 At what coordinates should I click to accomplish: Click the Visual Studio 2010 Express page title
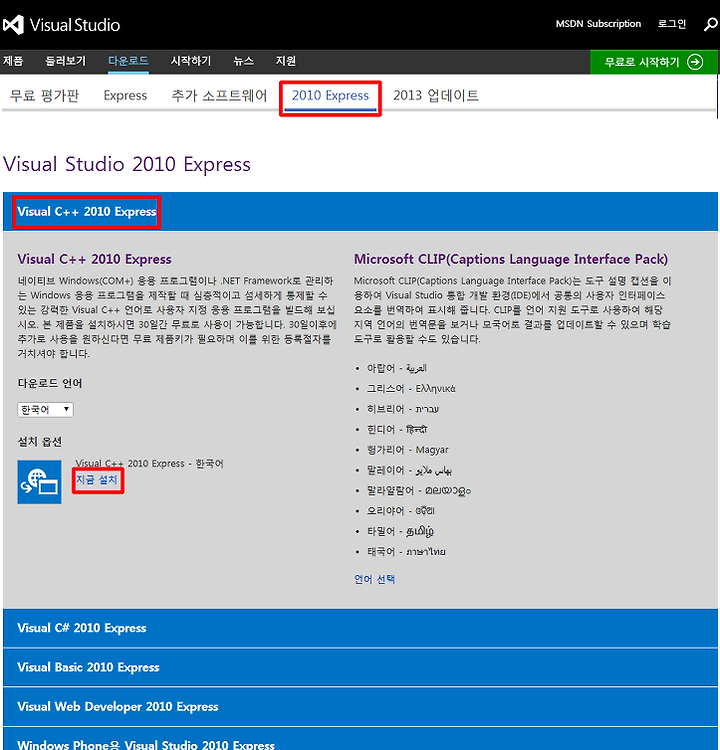pos(127,164)
